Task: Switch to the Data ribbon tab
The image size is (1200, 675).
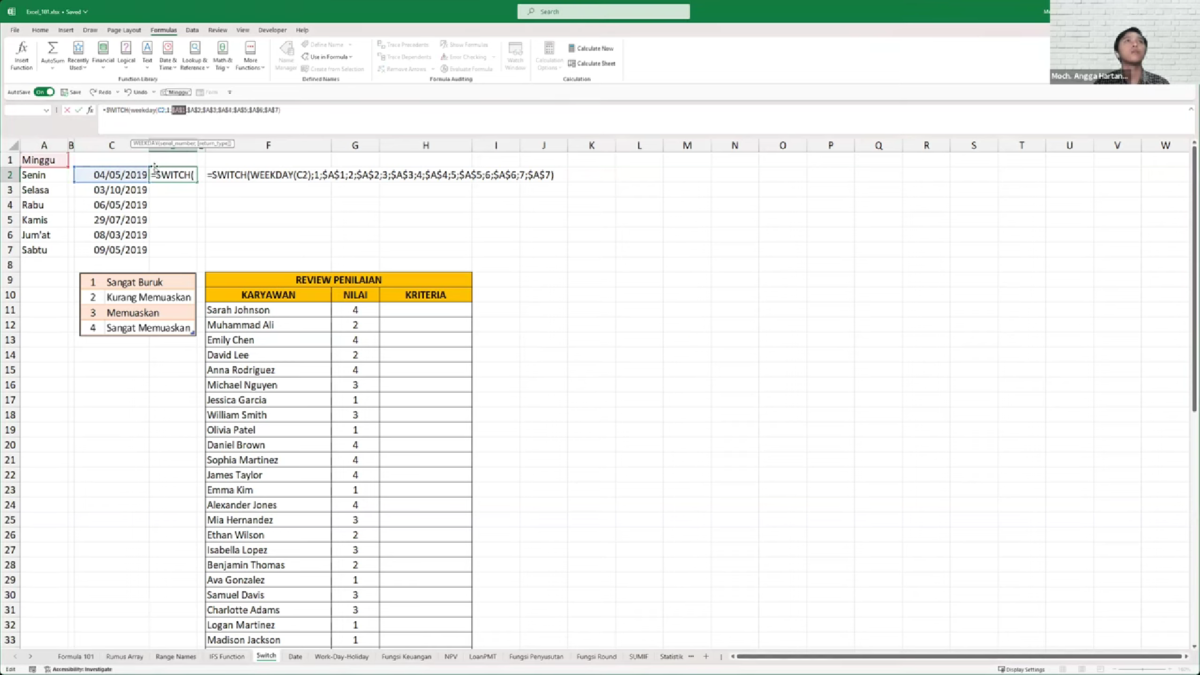Action: 192,30
